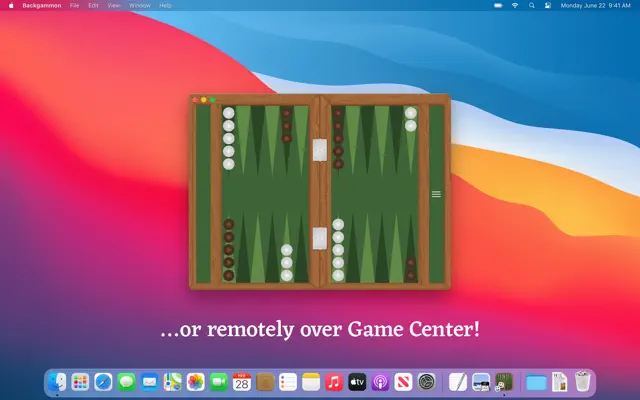Open Spotlight search in menu bar
The width and height of the screenshot is (640, 400).
[531, 5]
